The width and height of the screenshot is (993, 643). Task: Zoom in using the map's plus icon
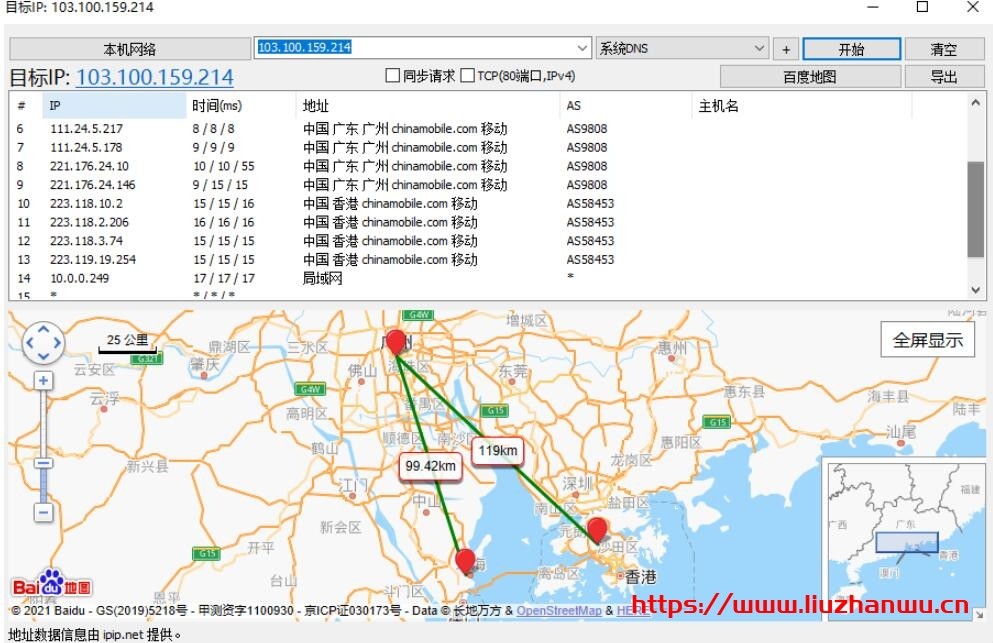42,380
